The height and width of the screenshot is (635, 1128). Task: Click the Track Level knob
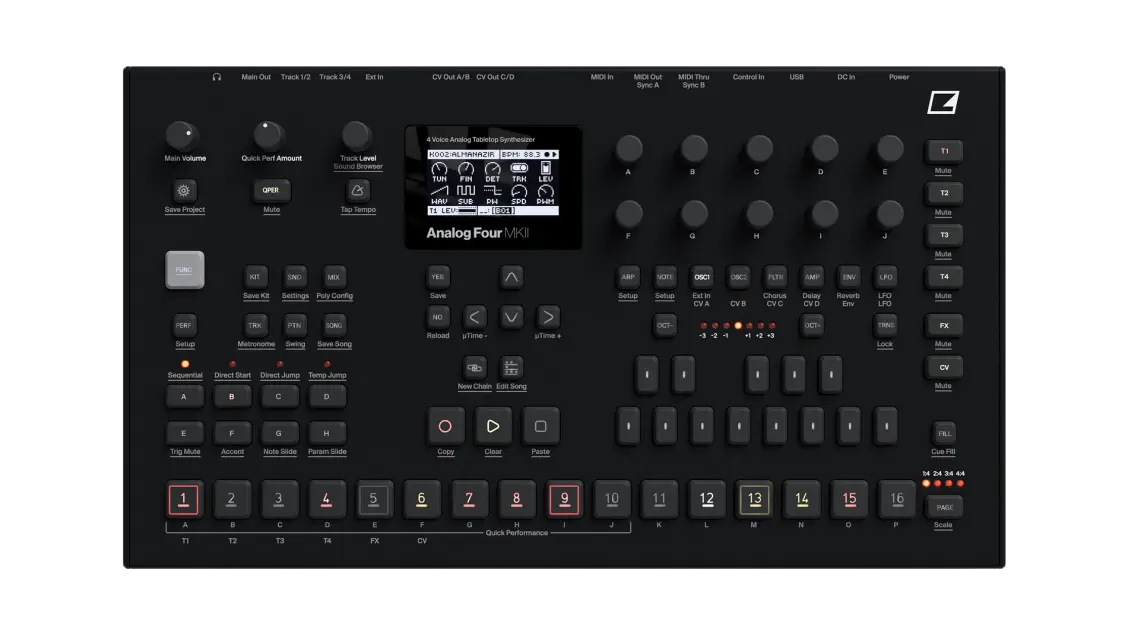[356, 135]
